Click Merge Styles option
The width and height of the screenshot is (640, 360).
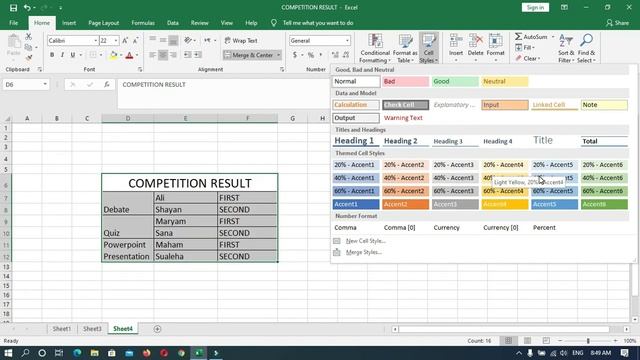(x=358, y=252)
